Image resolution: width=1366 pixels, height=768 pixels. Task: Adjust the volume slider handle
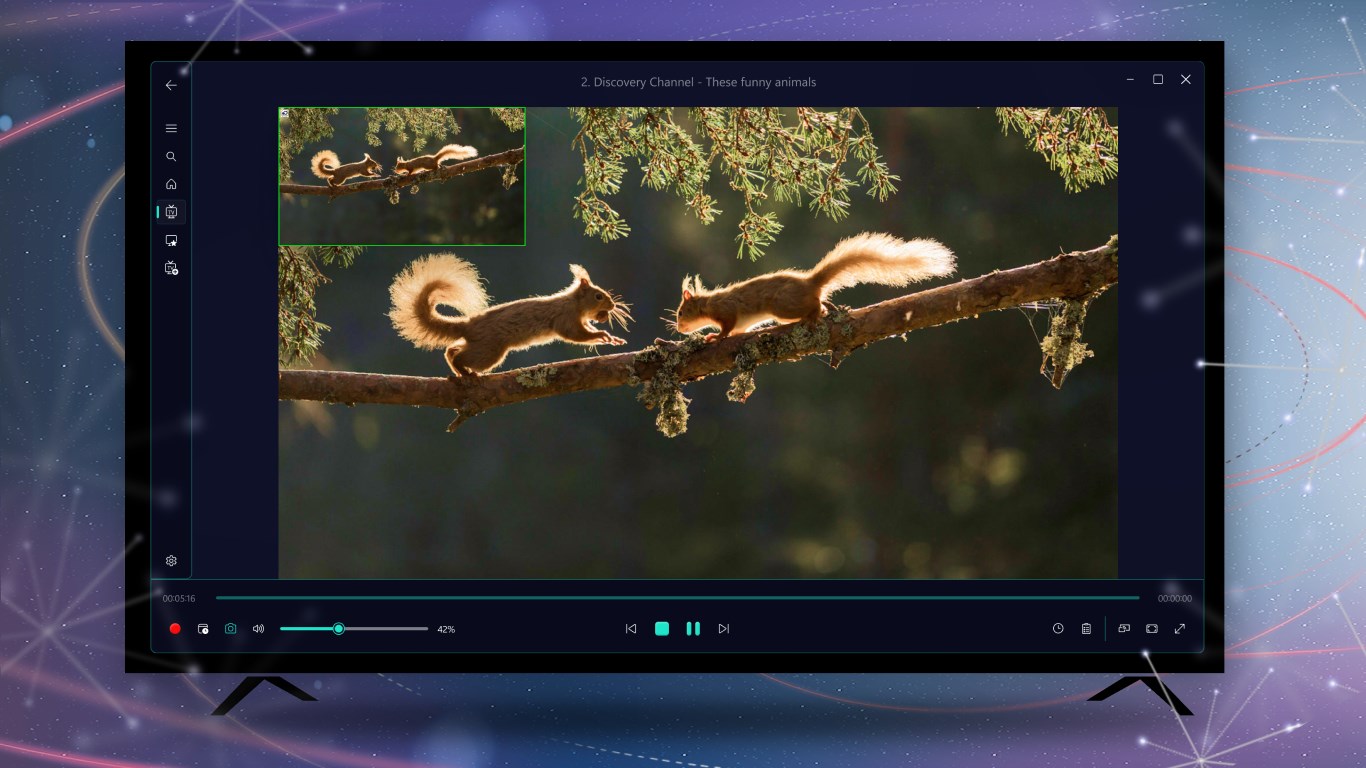pos(339,629)
